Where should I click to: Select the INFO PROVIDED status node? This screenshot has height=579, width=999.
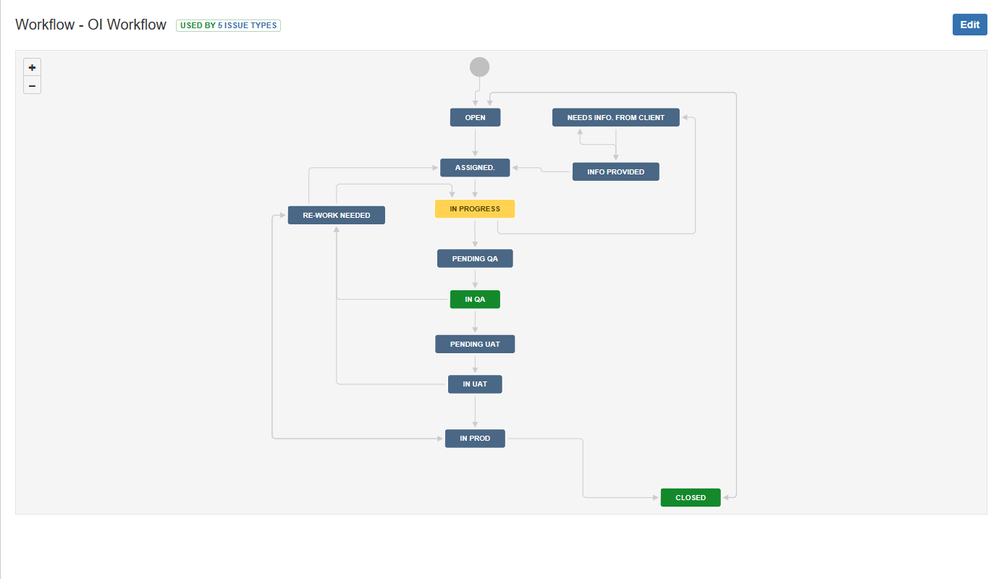point(615,171)
